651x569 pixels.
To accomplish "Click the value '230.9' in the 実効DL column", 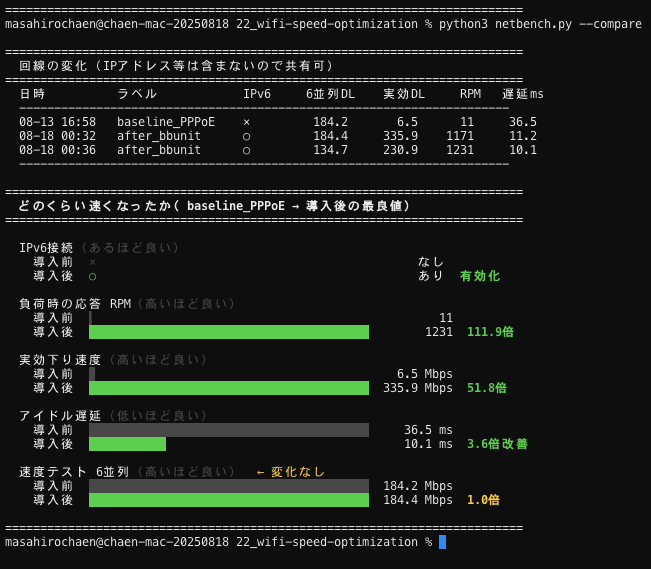I will [x=400, y=150].
